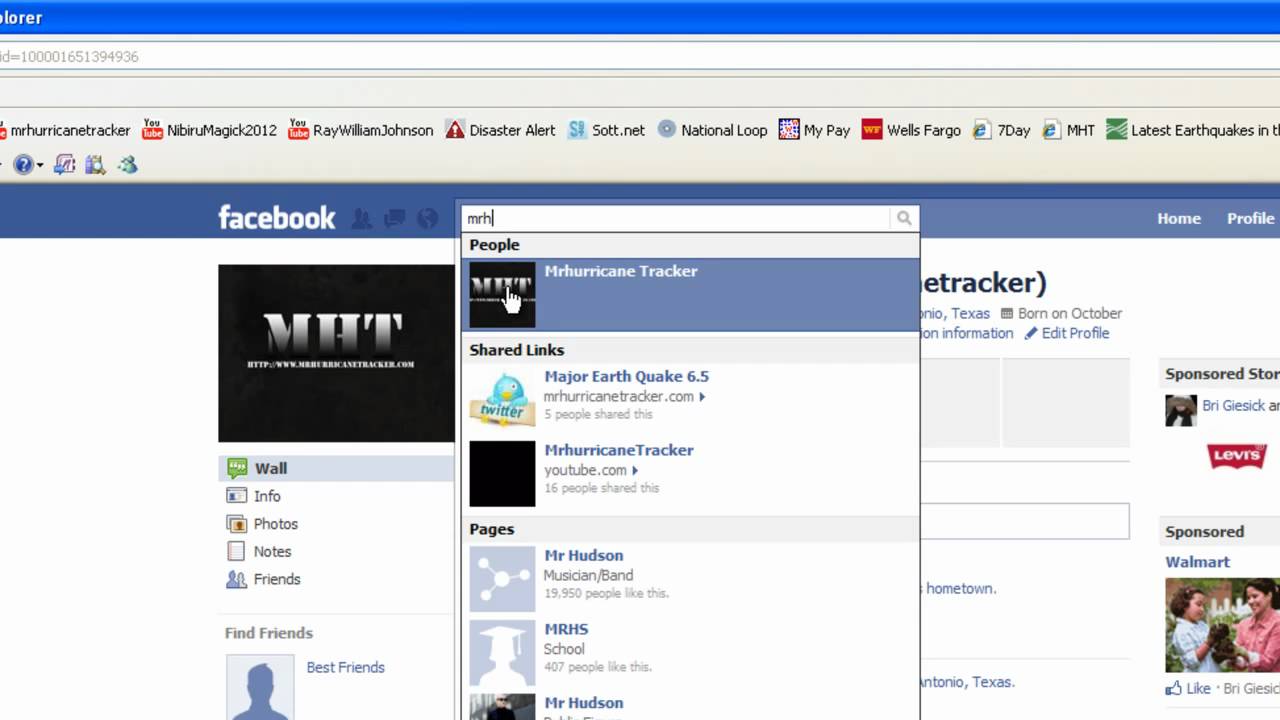
Task: Click the status update text box
Action: pos(1024,521)
